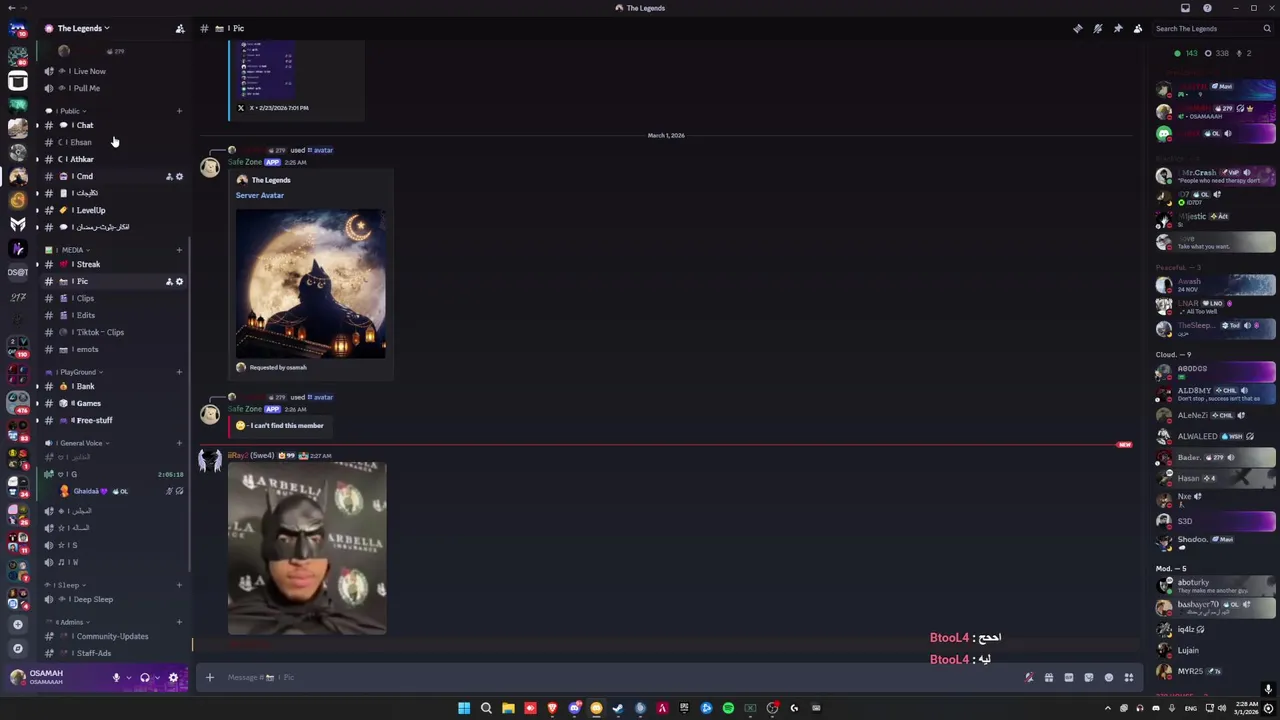The width and height of the screenshot is (1280, 720).
Task: Open the Server Avatar moon image
Action: point(311,284)
